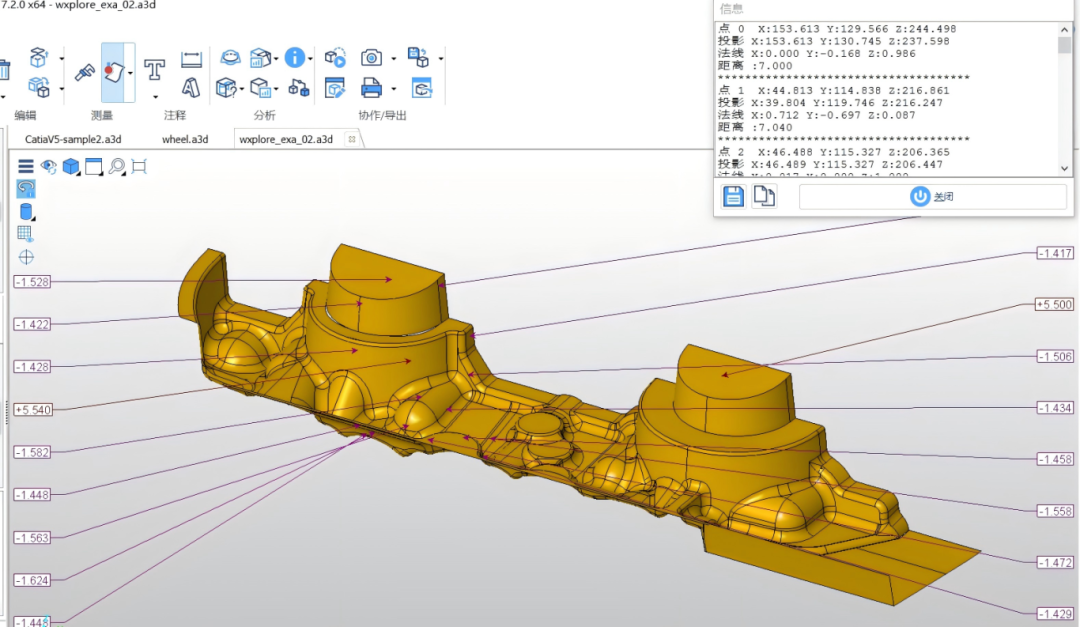The width and height of the screenshot is (1080, 627).
Task: Select the wrench measurement tool
Action: tap(84, 71)
